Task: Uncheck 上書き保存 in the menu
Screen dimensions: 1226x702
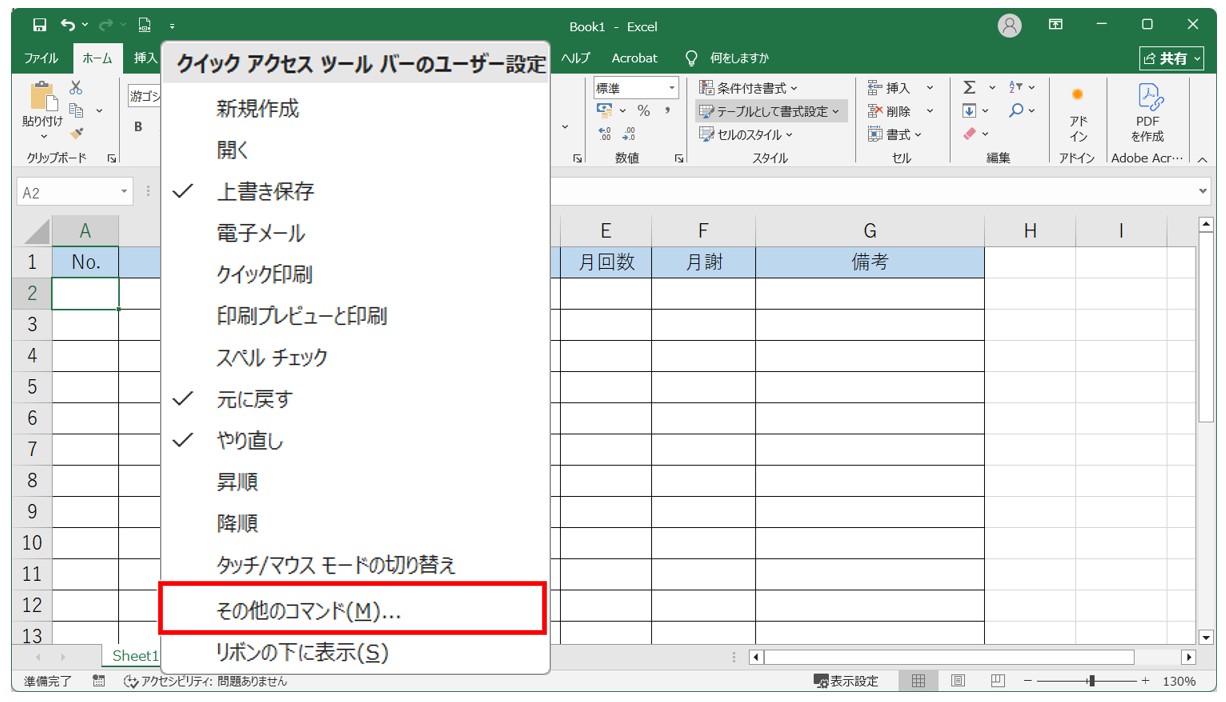Action: point(355,192)
